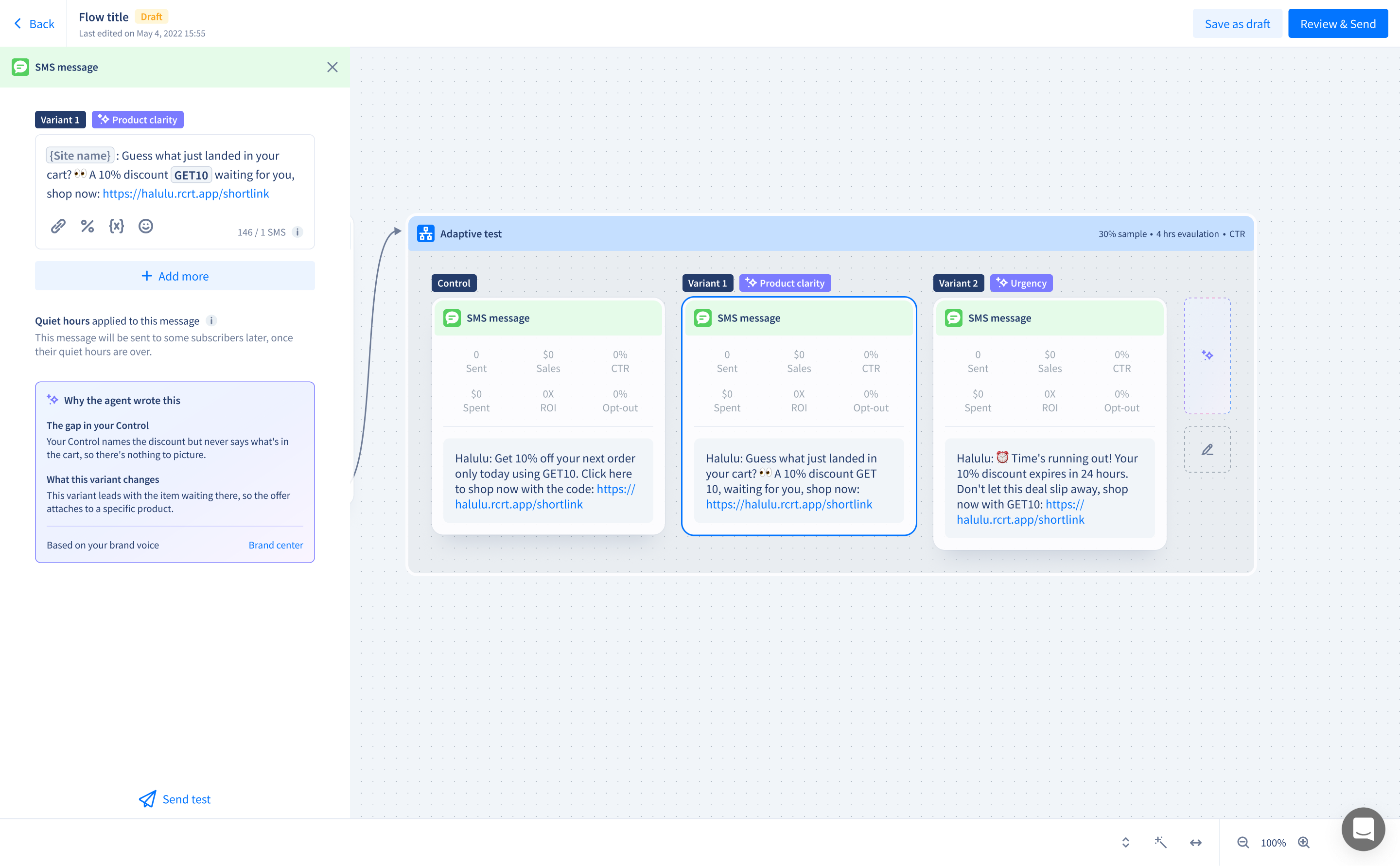This screenshot has width=1400, height=866.
Task: Click the vertical expand/collapse chevrons icon
Action: 1125,843
